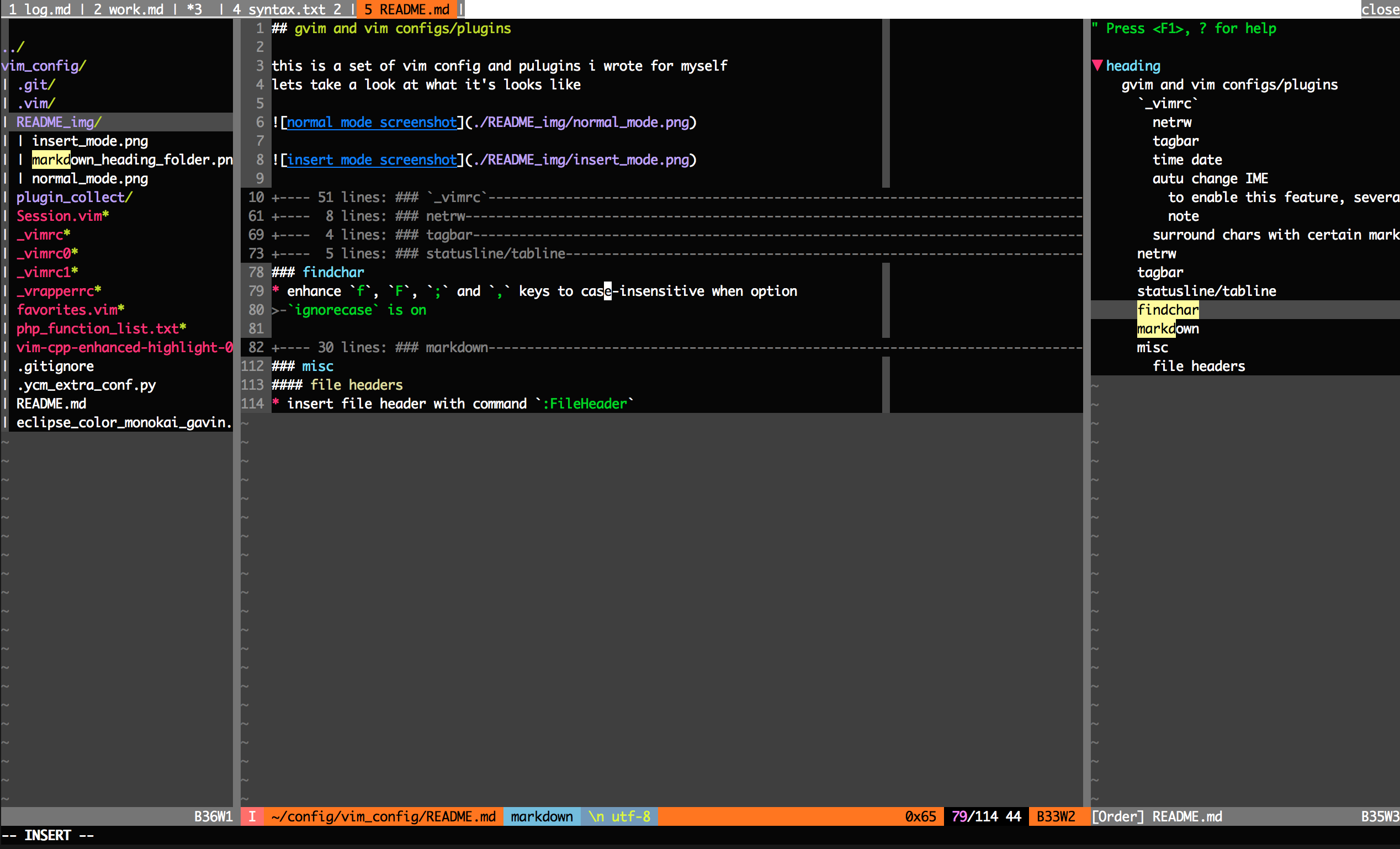Open normal mode screenshot link
The image size is (1400, 849).
click(372, 122)
